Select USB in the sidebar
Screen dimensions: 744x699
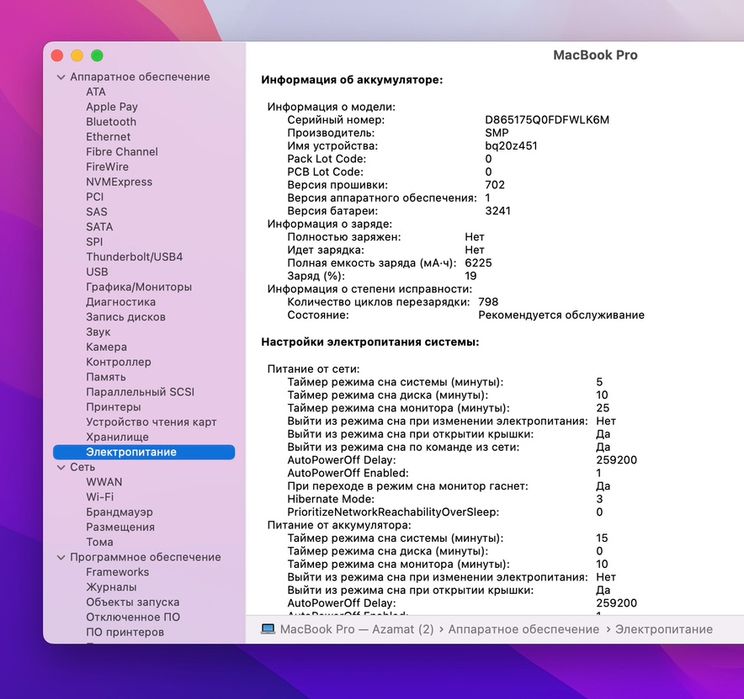point(97,272)
